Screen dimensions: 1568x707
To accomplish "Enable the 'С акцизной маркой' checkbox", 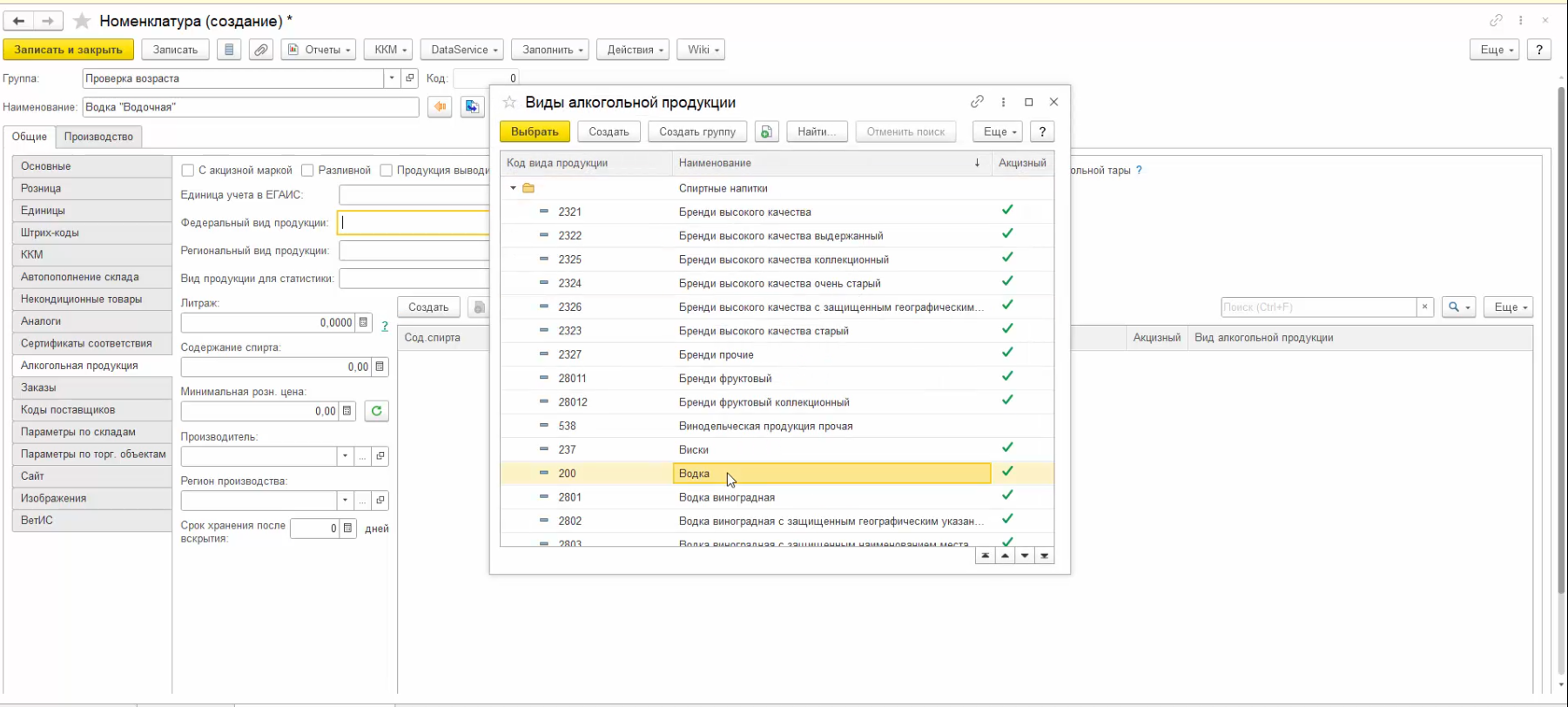I will tap(187, 171).
